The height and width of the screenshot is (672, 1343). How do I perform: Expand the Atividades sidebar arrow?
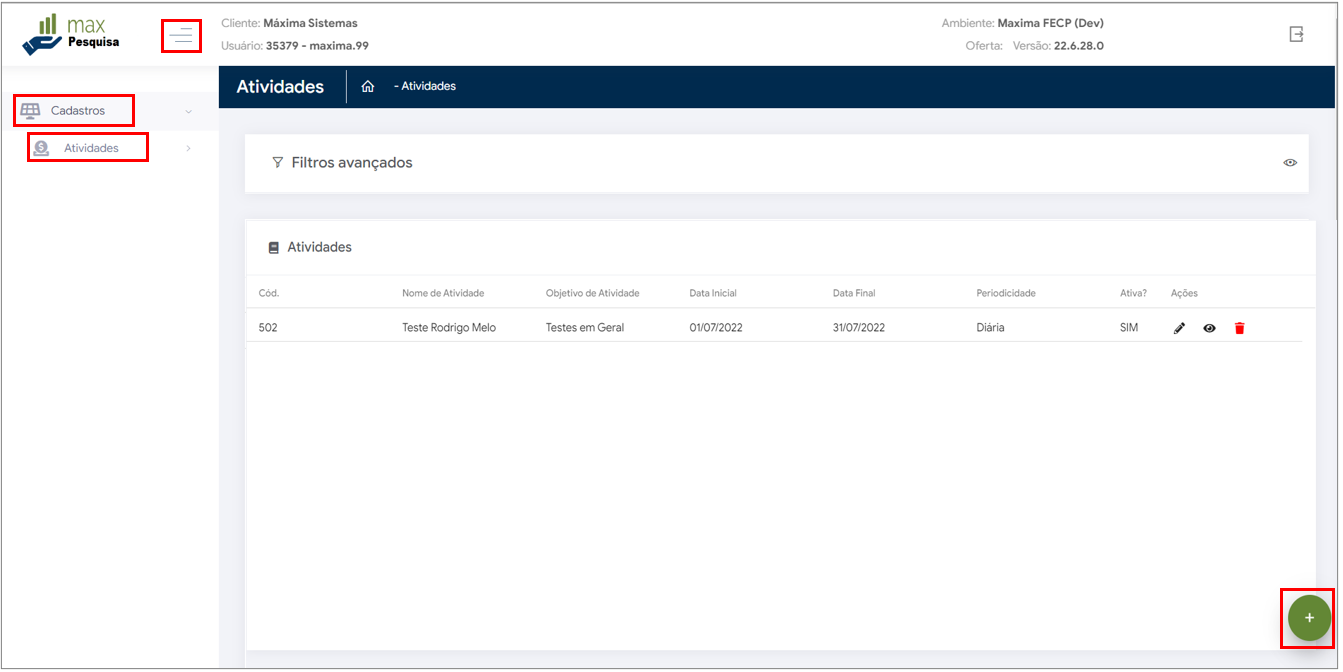pos(188,149)
